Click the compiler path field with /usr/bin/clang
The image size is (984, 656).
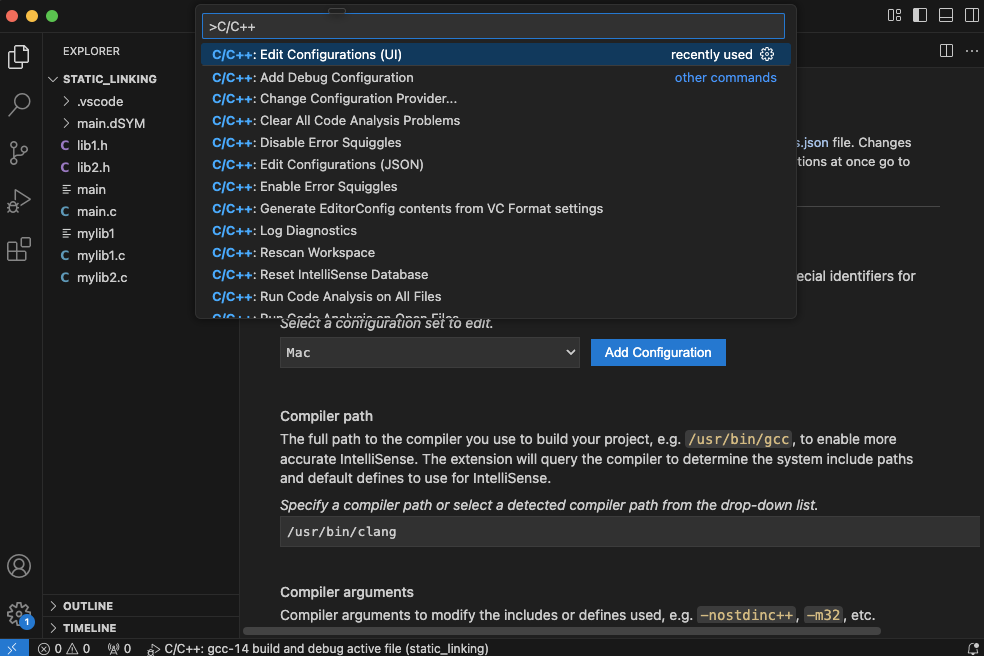pos(629,532)
